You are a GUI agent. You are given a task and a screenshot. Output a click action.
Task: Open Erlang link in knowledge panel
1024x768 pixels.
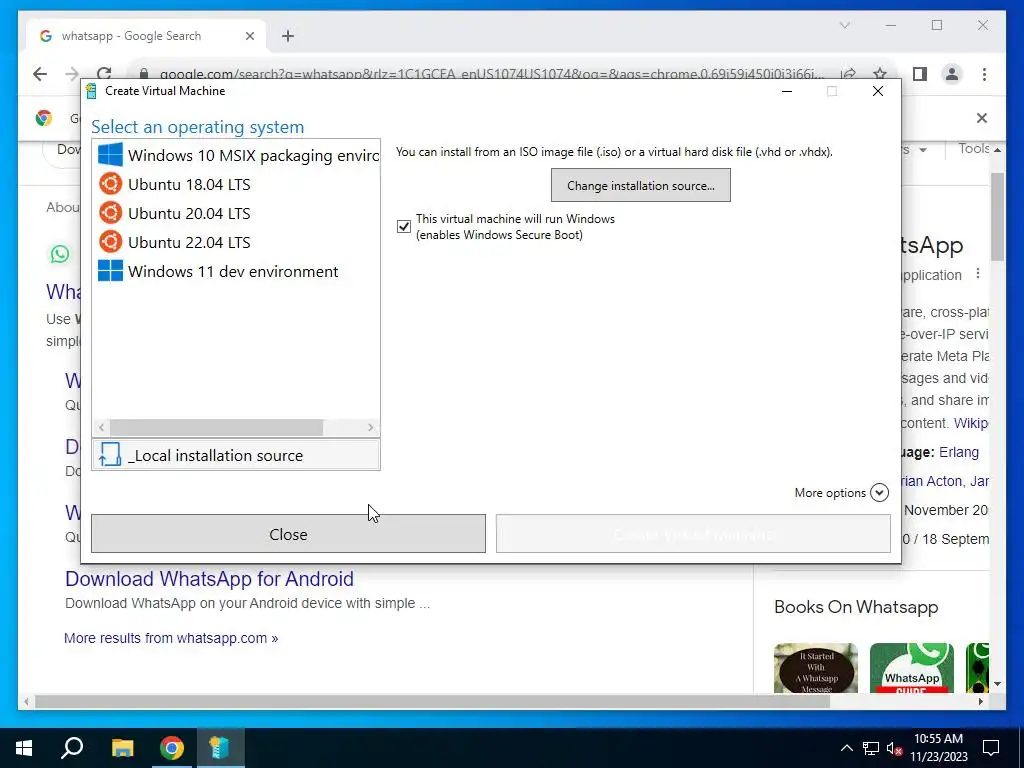pyautogui.click(x=959, y=452)
